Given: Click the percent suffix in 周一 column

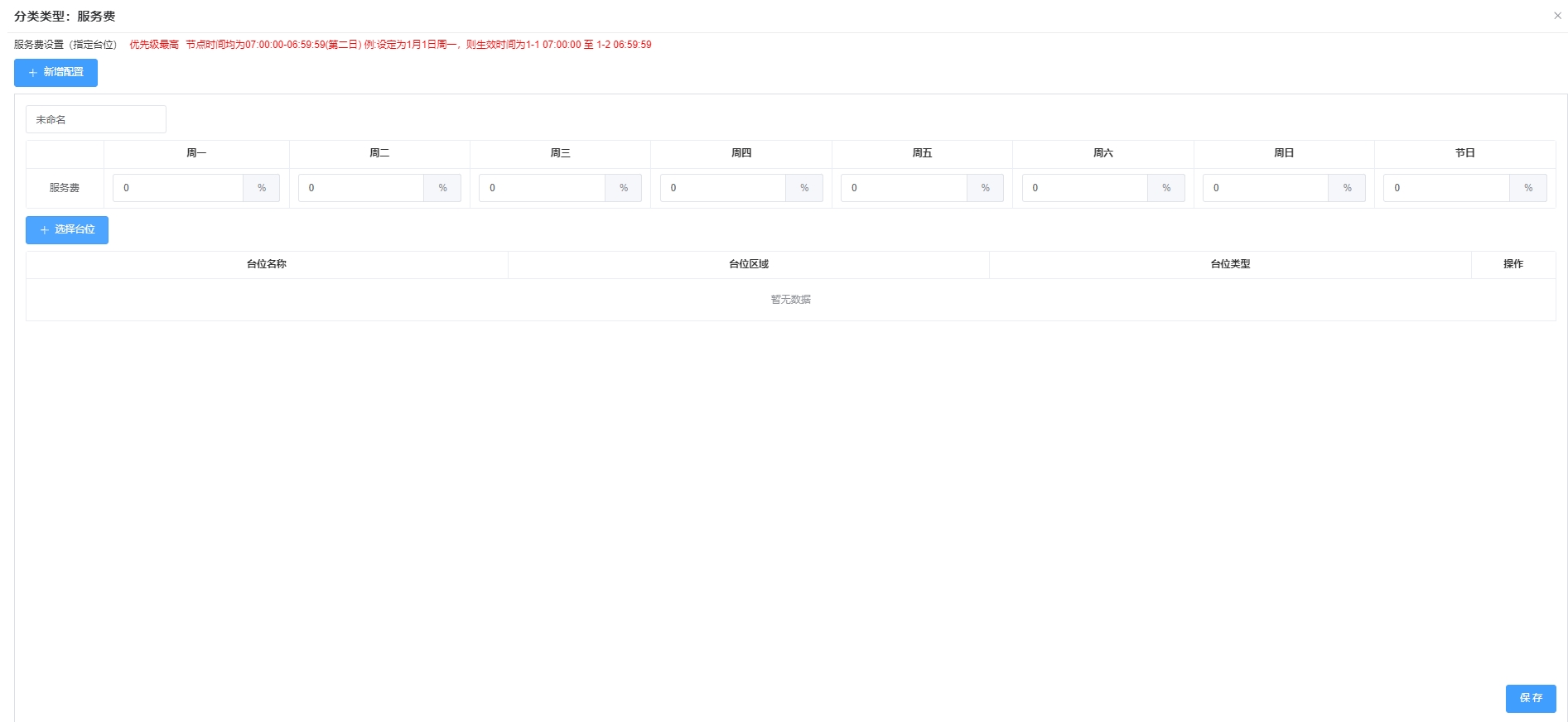Looking at the screenshot, I should coord(262,188).
